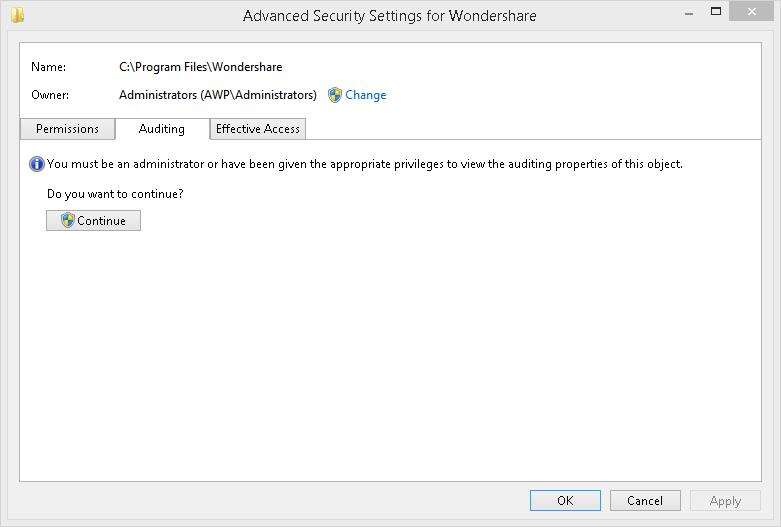Confirm with the OK button
781x527 pixels.
[x=565, y=501]
